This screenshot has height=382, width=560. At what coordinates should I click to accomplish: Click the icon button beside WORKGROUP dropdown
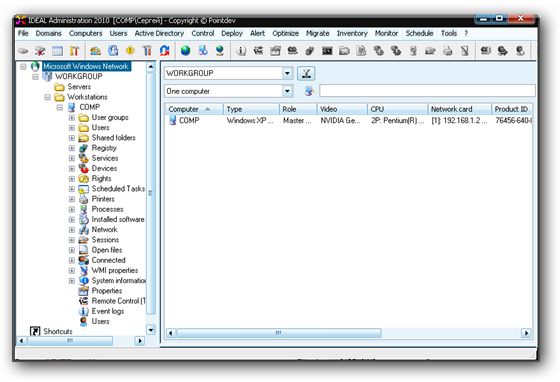pyautogui.click(x=306, y=74)
